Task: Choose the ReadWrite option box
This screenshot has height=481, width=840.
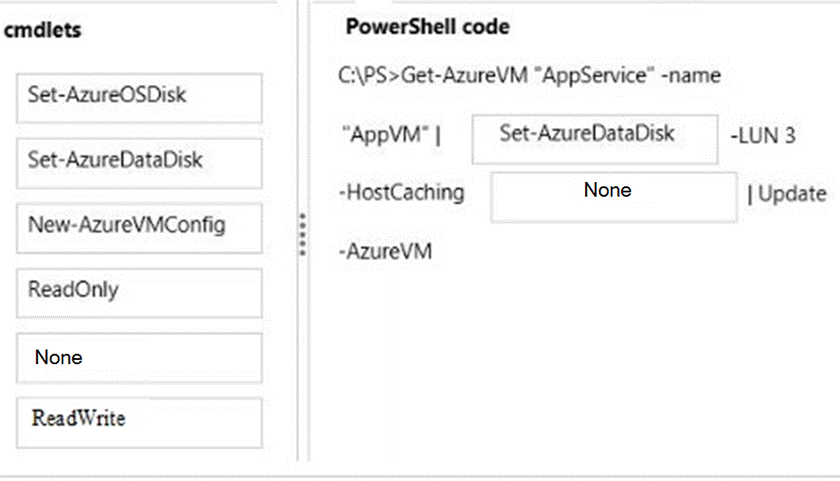Action: [x=139, y=421]
